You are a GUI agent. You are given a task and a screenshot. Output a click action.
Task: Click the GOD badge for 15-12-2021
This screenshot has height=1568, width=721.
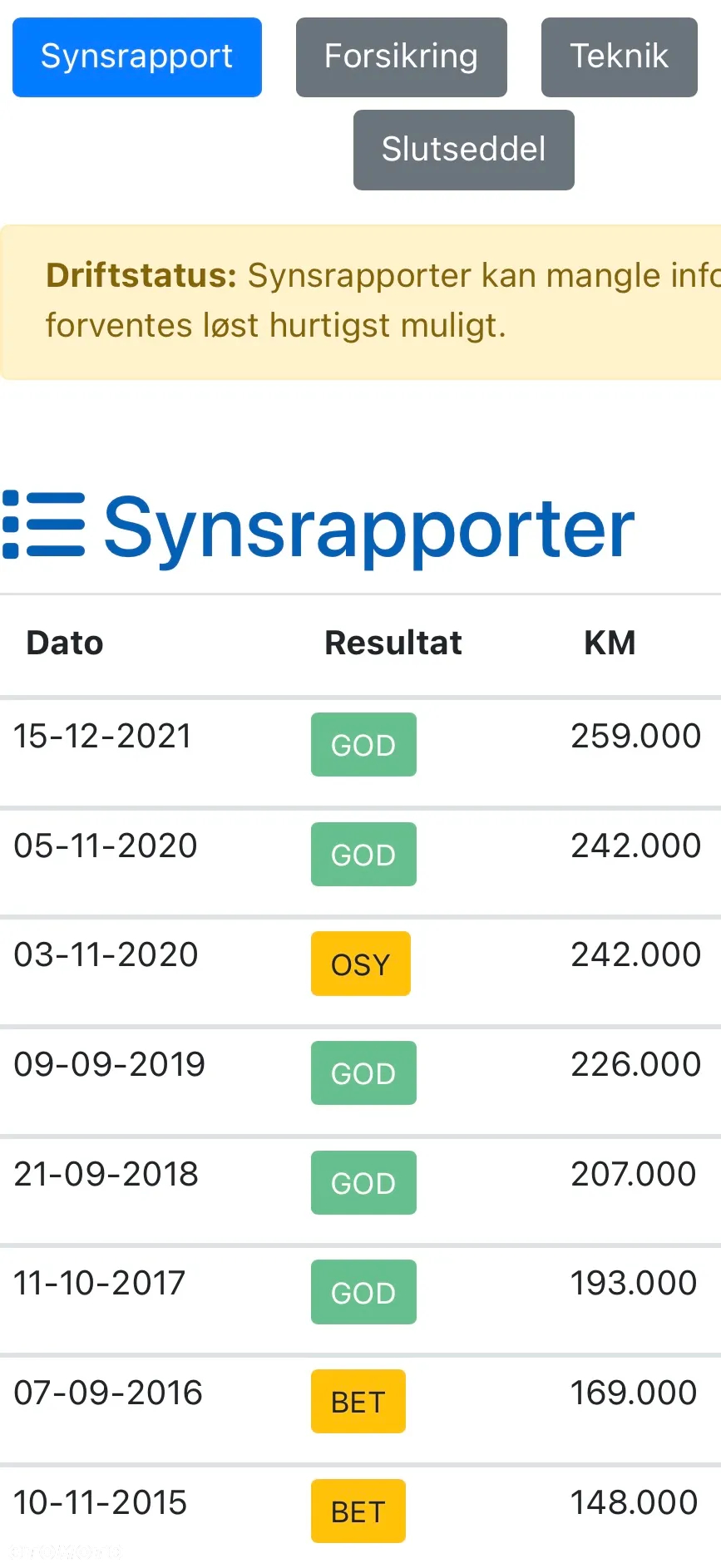pyautogui.click(x=363, y=745)
